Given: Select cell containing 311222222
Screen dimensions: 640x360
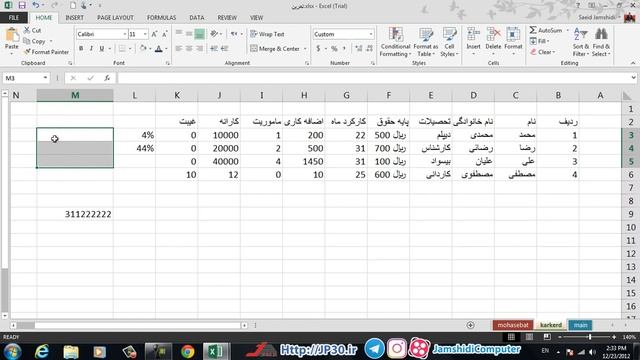Looking at the screenshot, I should point(75,214).
